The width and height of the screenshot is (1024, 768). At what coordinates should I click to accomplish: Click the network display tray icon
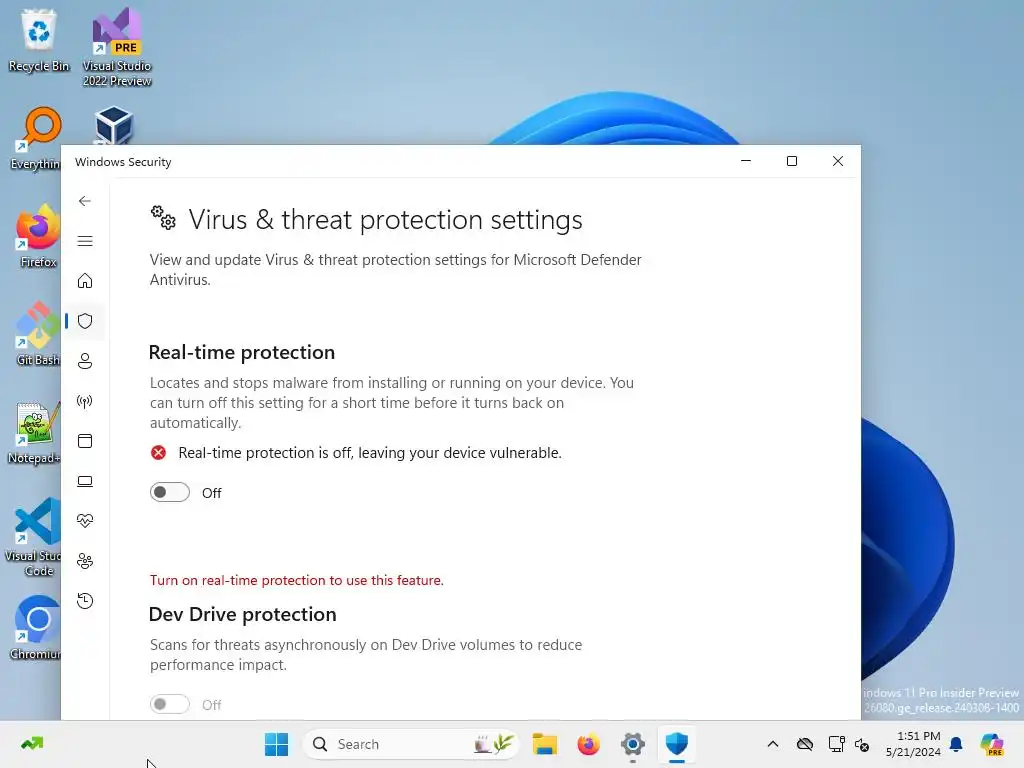point(837,744)
